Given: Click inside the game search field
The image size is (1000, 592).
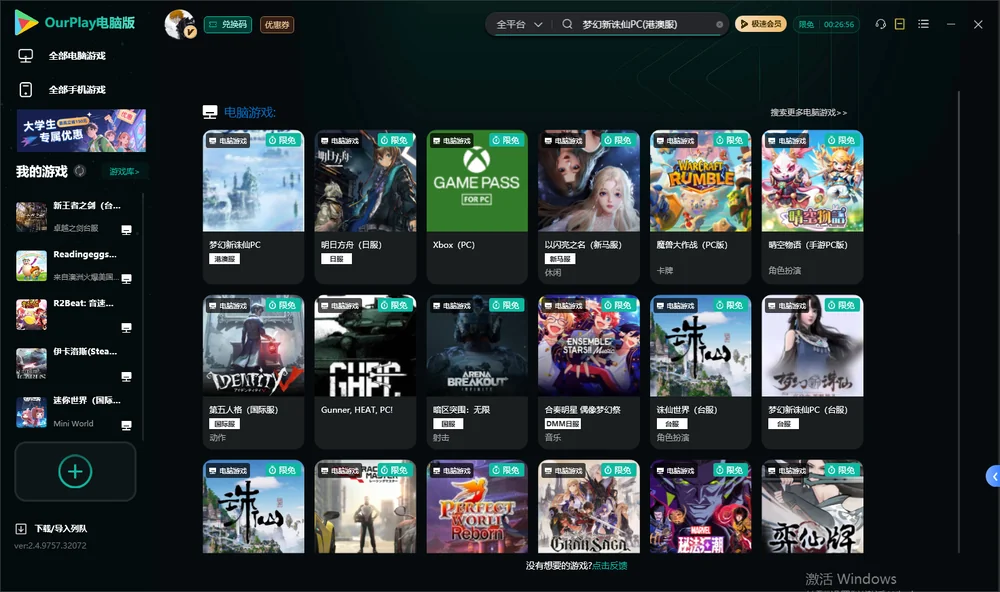Looking at the screenshot, I should 644,24.
